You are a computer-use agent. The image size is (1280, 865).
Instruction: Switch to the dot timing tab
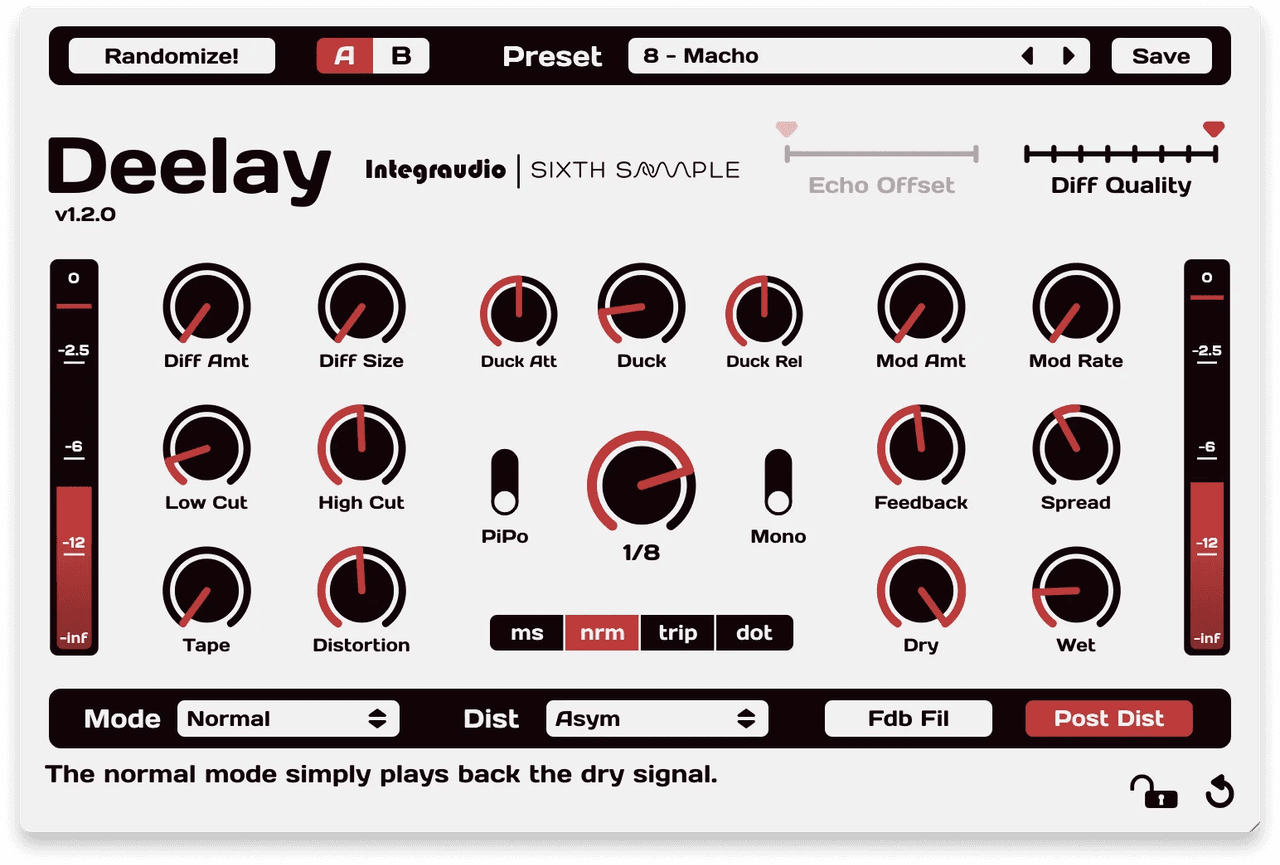tap(754, 632)
